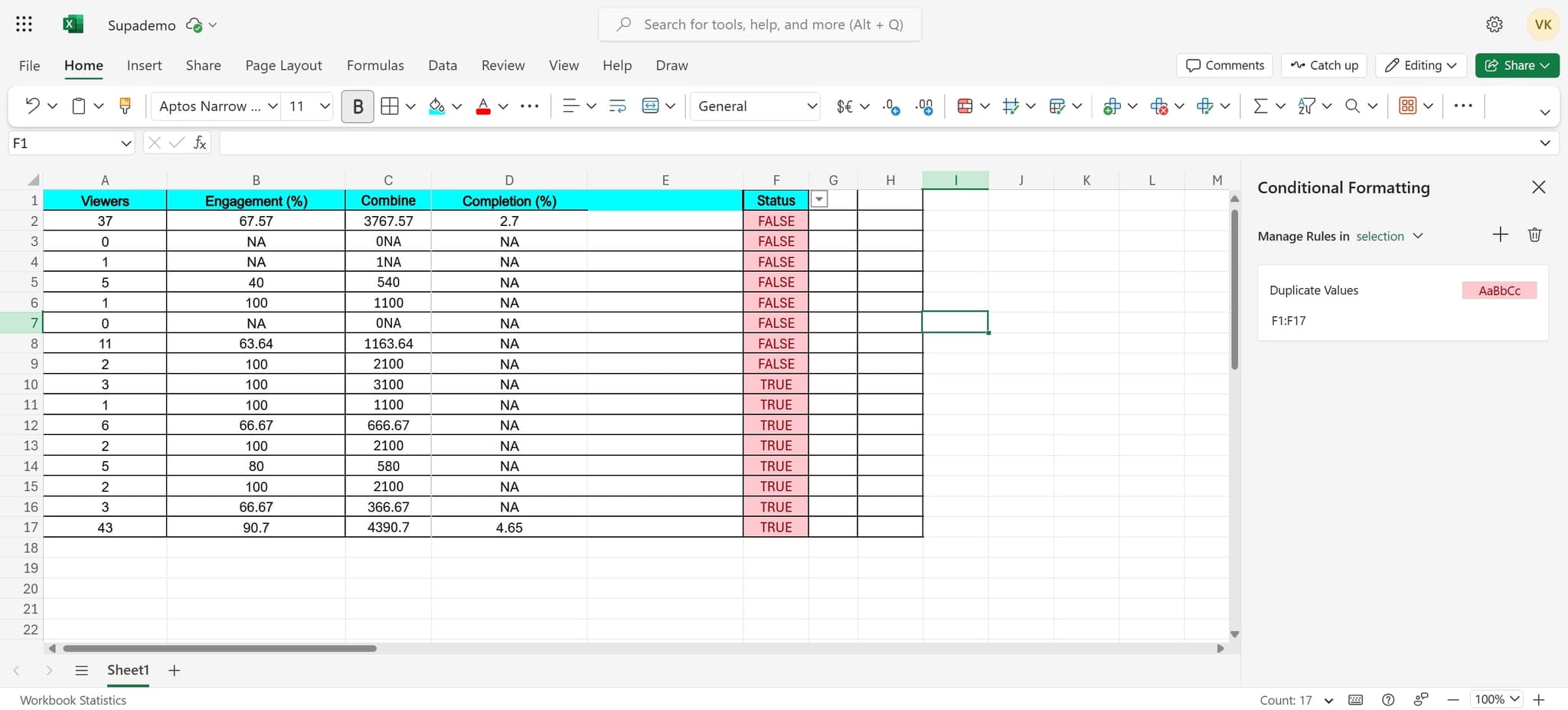Apply Format Painter
Image resolution: width=1568 pixels, height=710 pixels.
[125, 106]
